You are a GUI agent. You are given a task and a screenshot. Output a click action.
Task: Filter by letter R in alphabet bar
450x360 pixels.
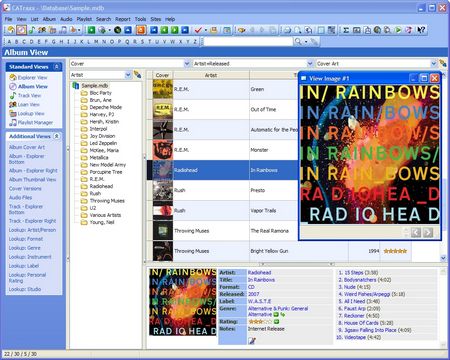pyautogui.click(x=135, y=42)
